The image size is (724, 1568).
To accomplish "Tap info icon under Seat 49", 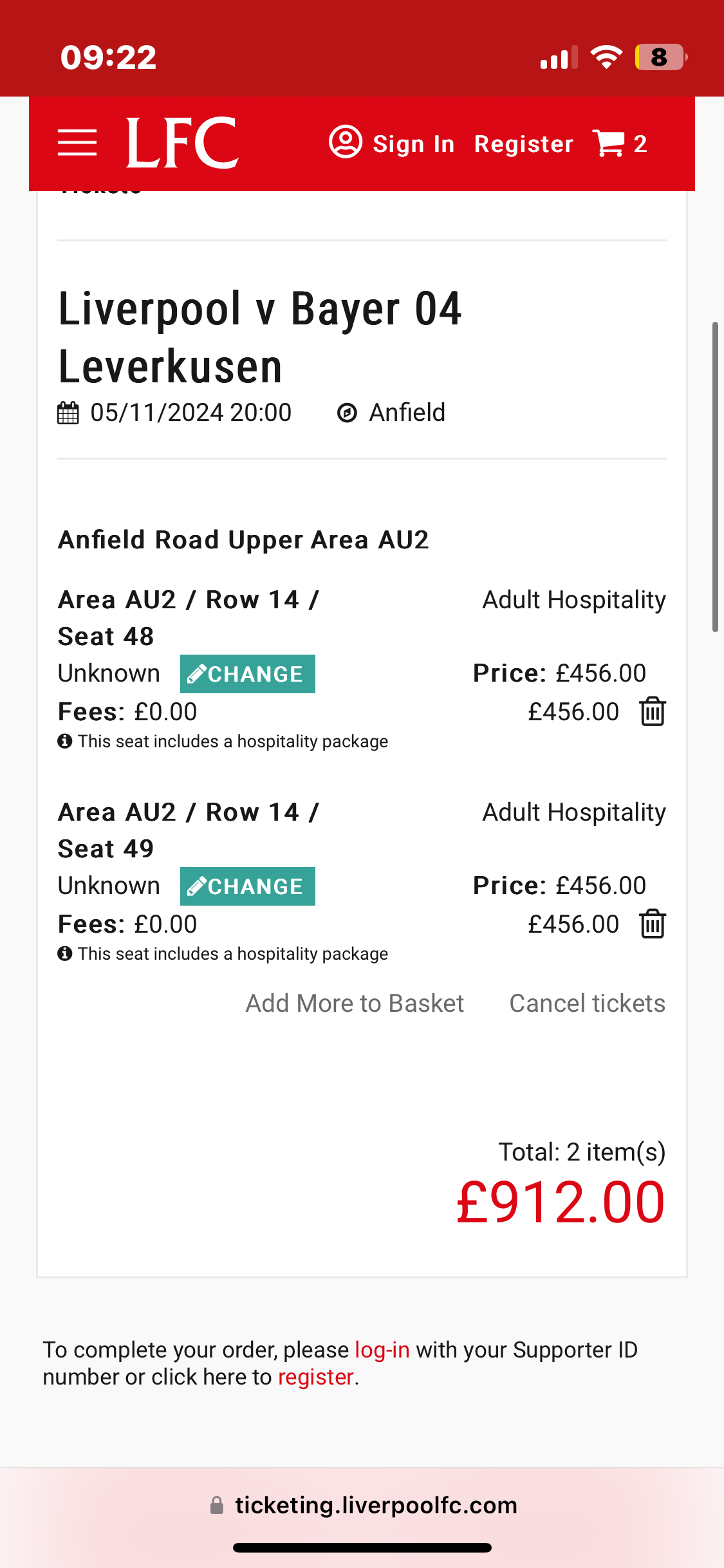I will [64, 954].
